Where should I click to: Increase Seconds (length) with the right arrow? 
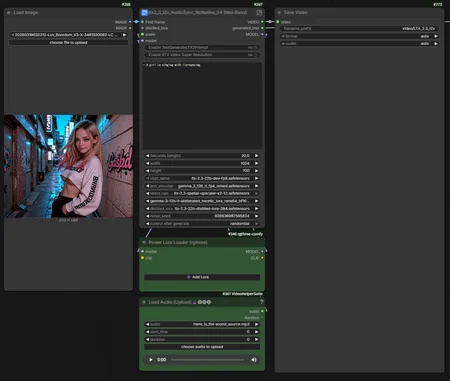[x=256, y=156]
